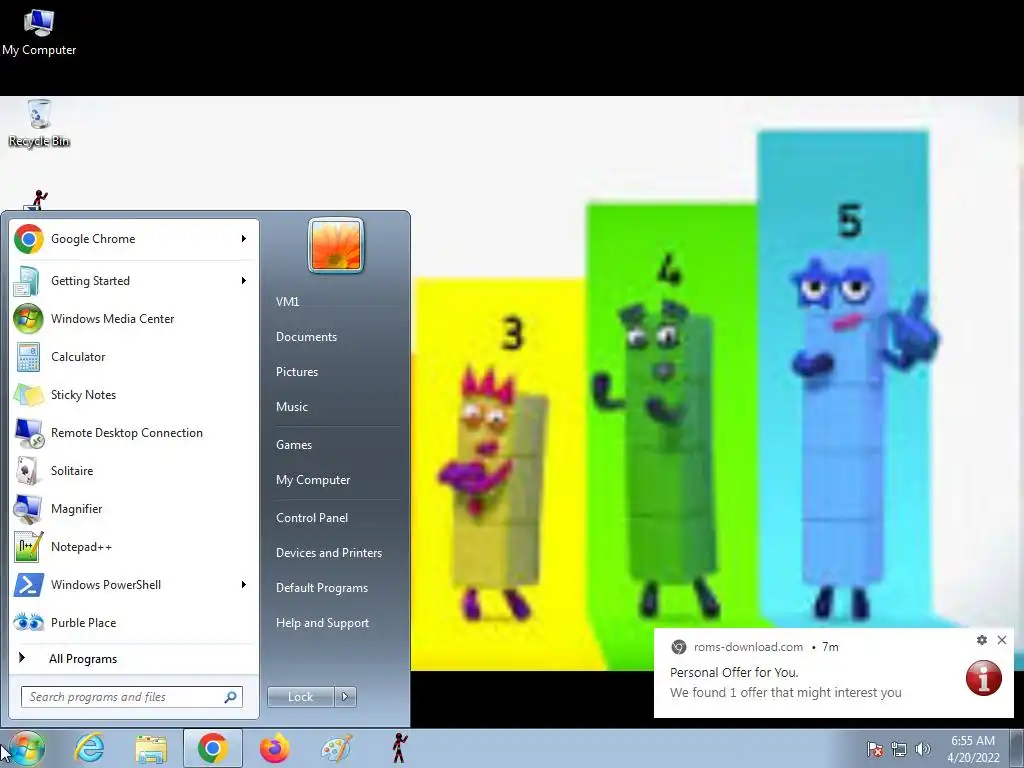The height and width of the screenshot is (768, 1024).
Task: Click the Start orb button
Action: coord(26,748)
